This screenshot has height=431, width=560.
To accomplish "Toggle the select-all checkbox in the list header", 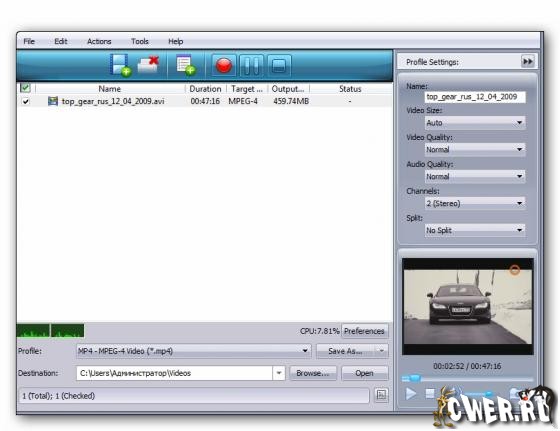I will 25,88.
